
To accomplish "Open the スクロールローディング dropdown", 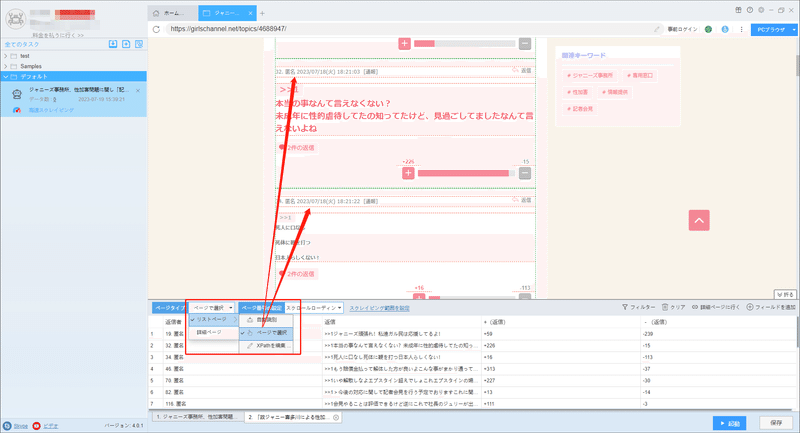I will pos(314,308).
